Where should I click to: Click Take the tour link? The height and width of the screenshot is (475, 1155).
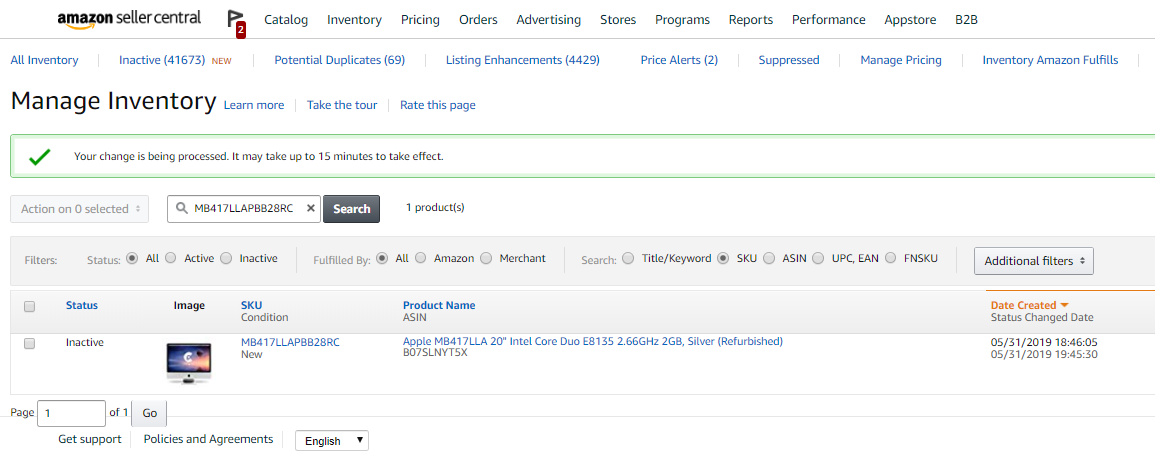[x=342, y=105]
